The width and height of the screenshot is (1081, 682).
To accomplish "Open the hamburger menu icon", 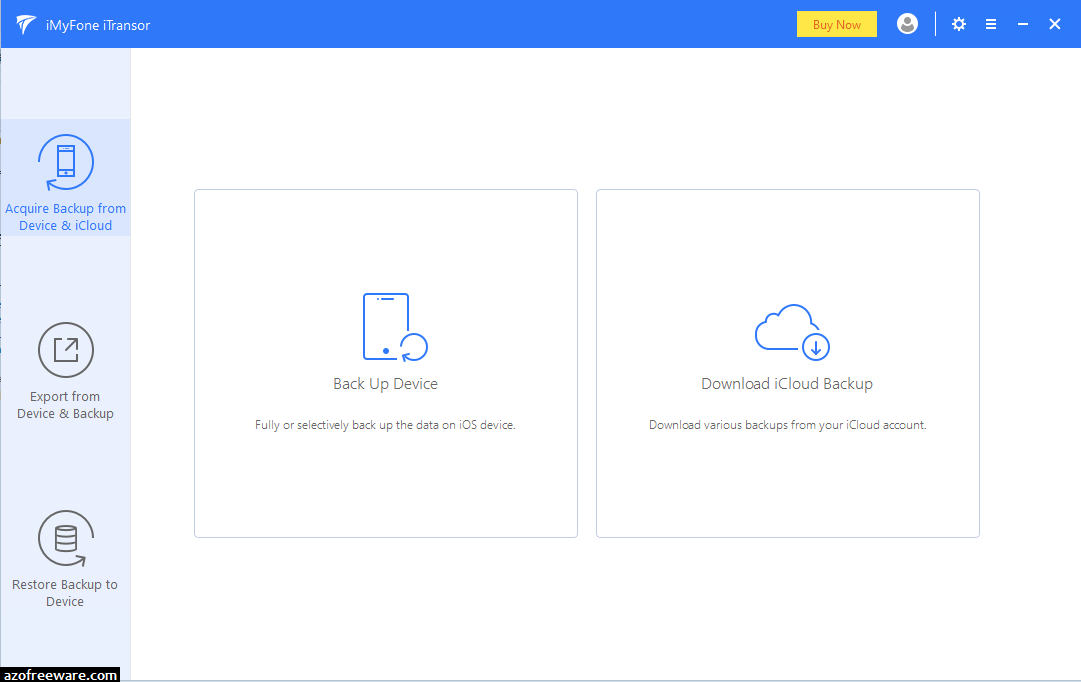I will [991, 24].
